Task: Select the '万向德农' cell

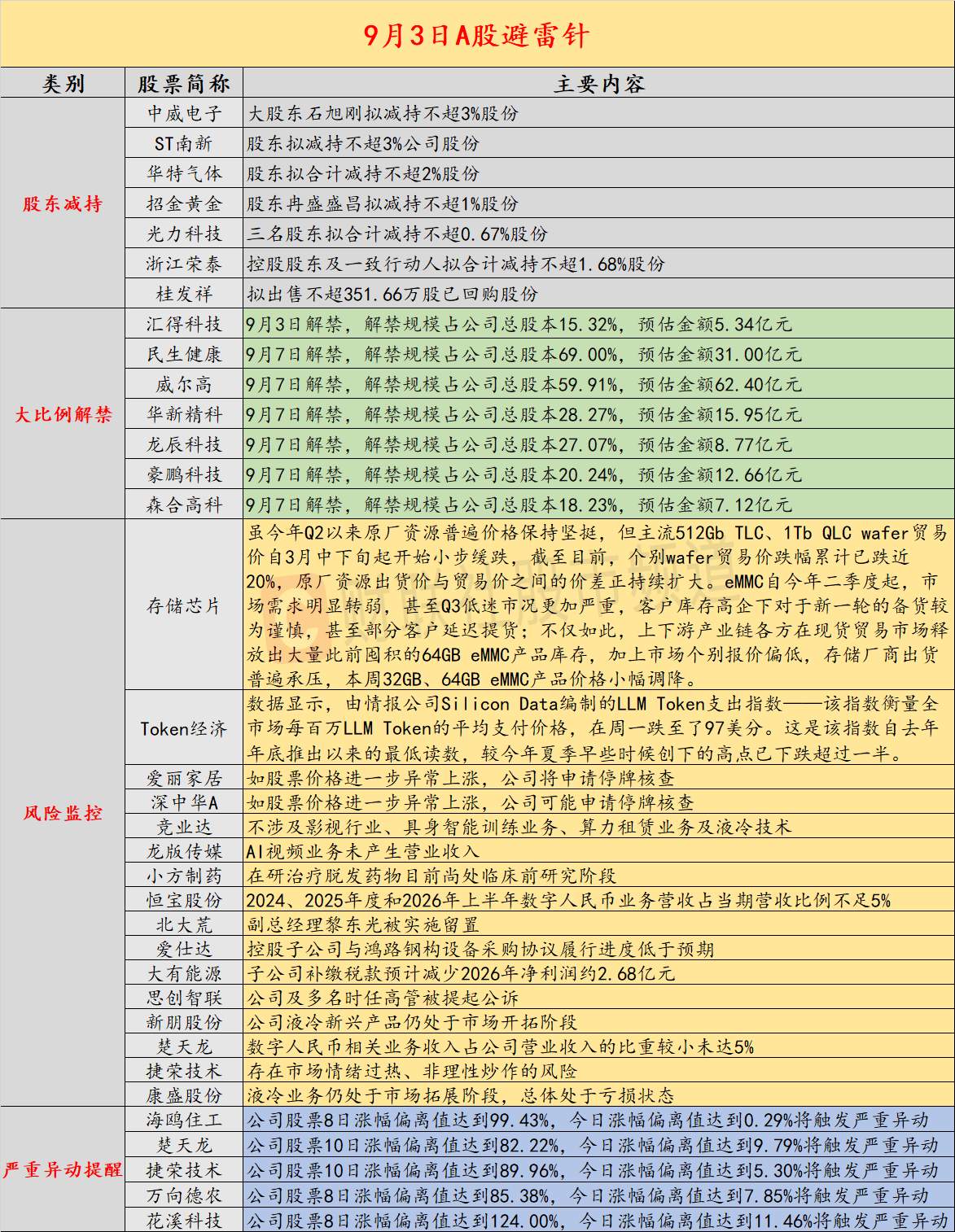Action: (184, 1196)
